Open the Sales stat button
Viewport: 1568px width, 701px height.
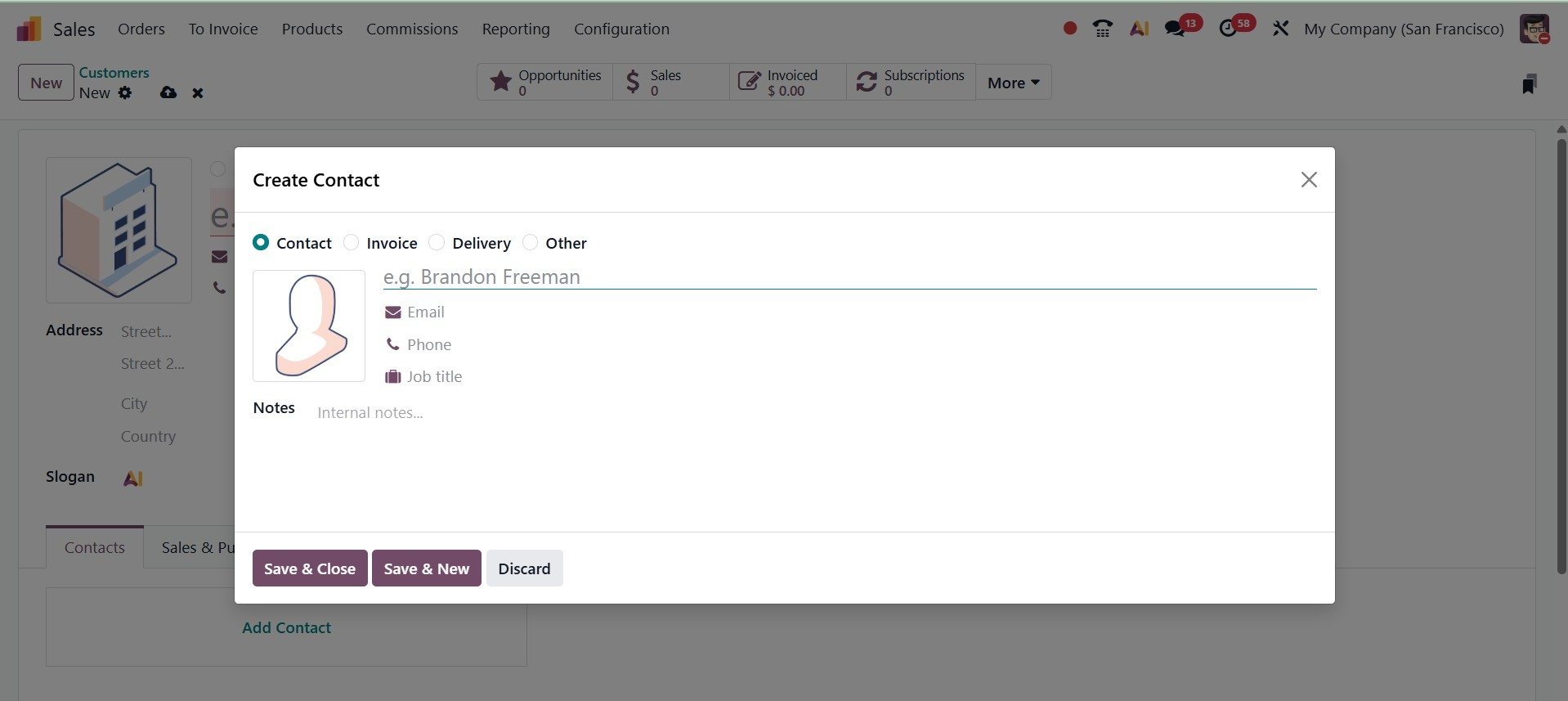click(671, 83)
